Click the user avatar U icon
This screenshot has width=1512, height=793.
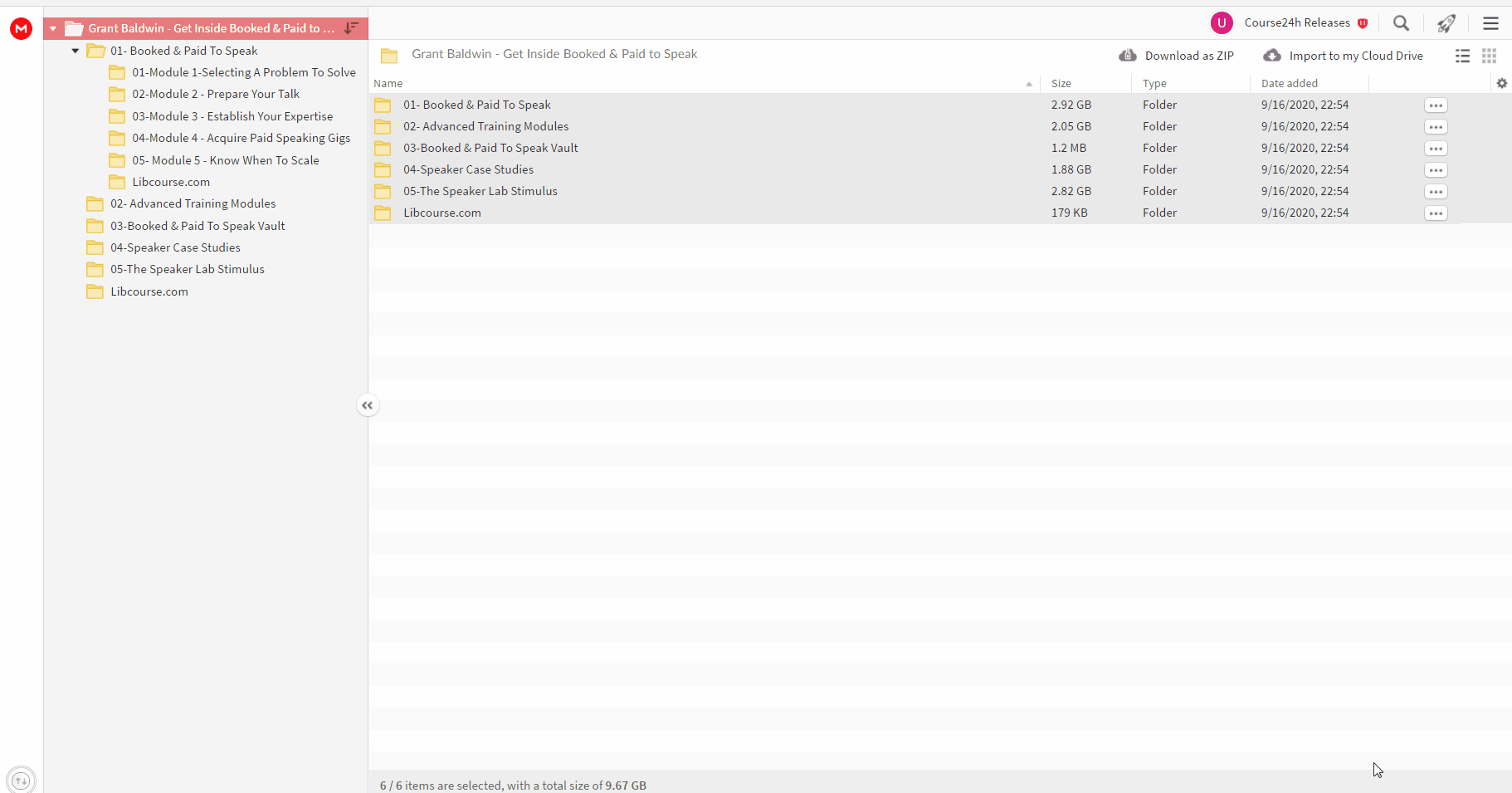pos(1222,23)
